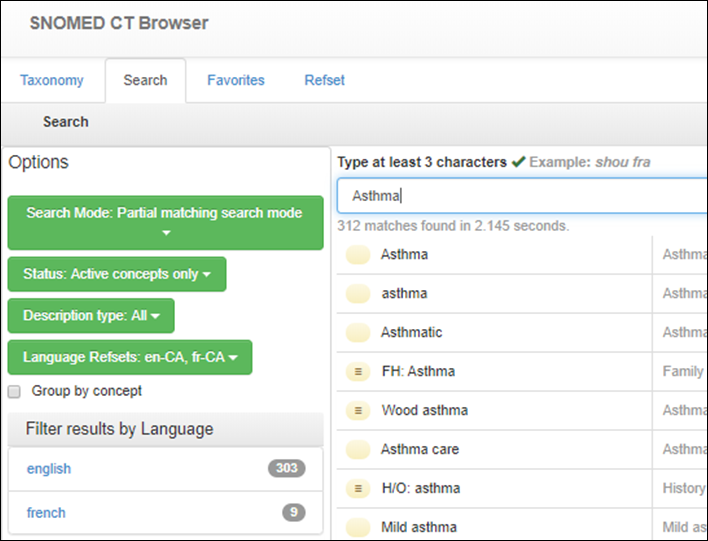Open the Taxonomy tab
Viewport: 708px width, 541px height.
[x=52, y=80]
